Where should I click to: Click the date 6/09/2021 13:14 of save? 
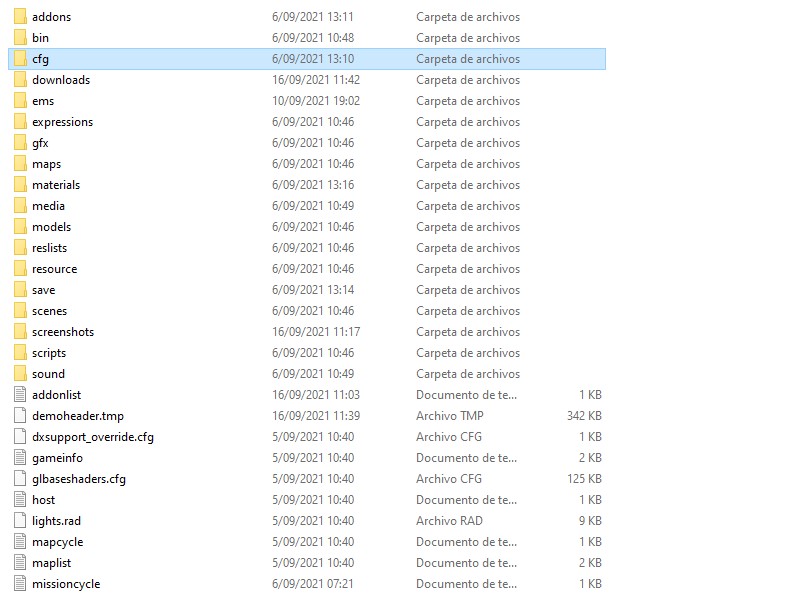point(313,290)
